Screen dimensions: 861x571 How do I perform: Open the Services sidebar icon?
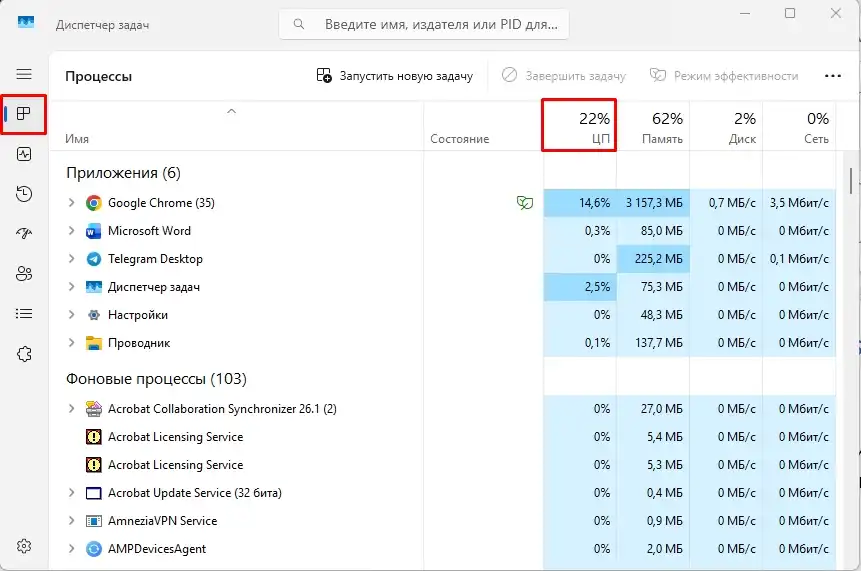[x=24, y=354]
